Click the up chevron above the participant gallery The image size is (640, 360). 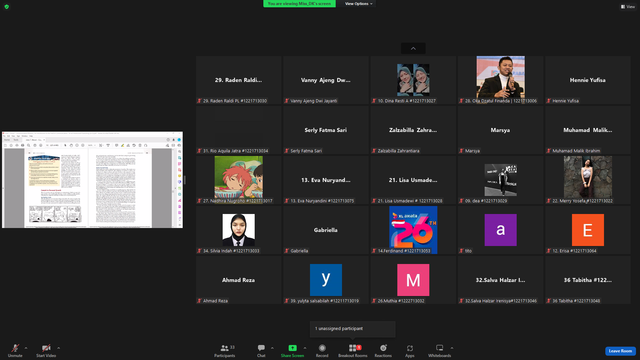tap(413, 49)
